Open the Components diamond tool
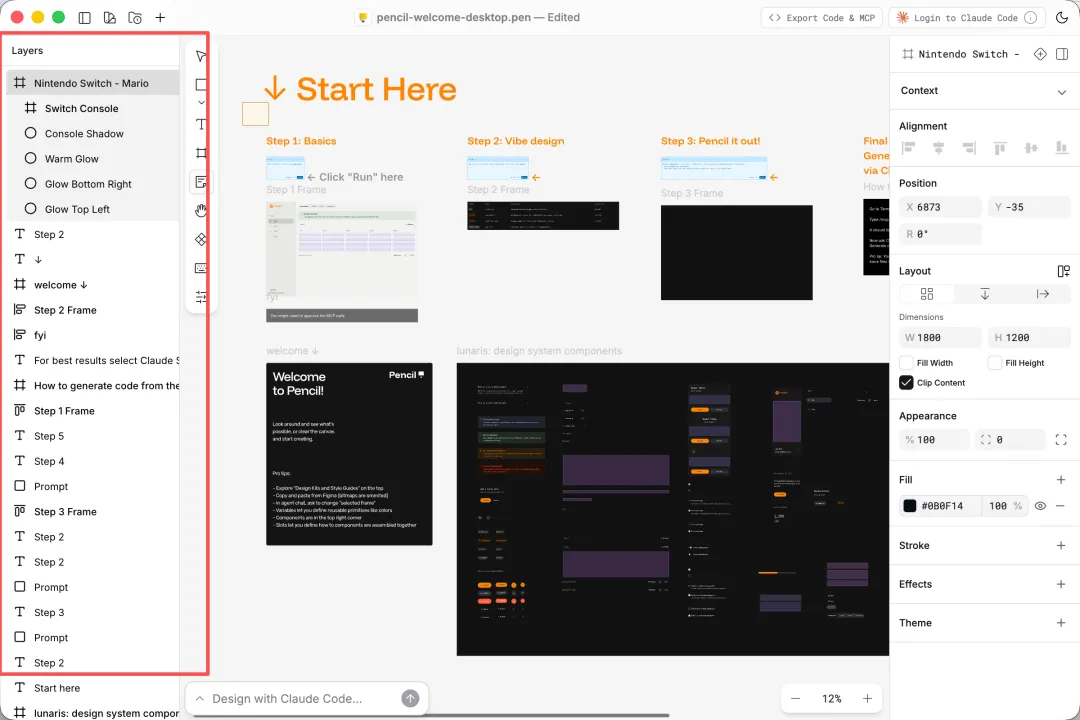Screen dimensions: 1080x720 [201, 239]
